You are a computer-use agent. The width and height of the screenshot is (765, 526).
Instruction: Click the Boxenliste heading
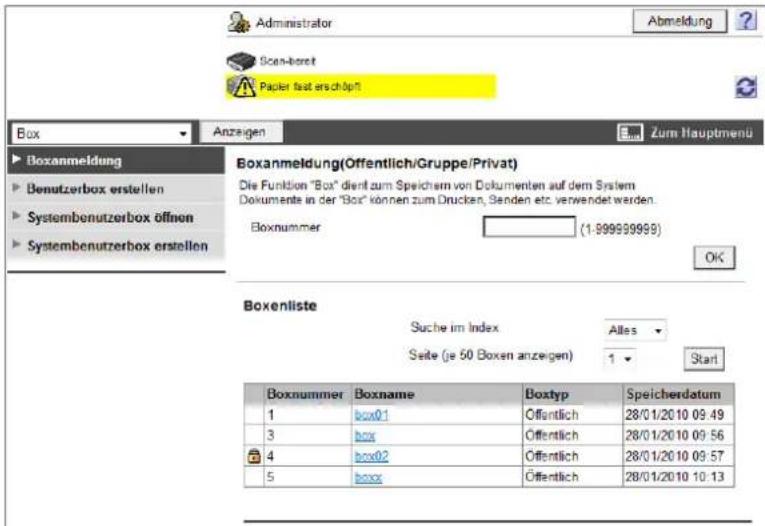[x=280, y=306]
